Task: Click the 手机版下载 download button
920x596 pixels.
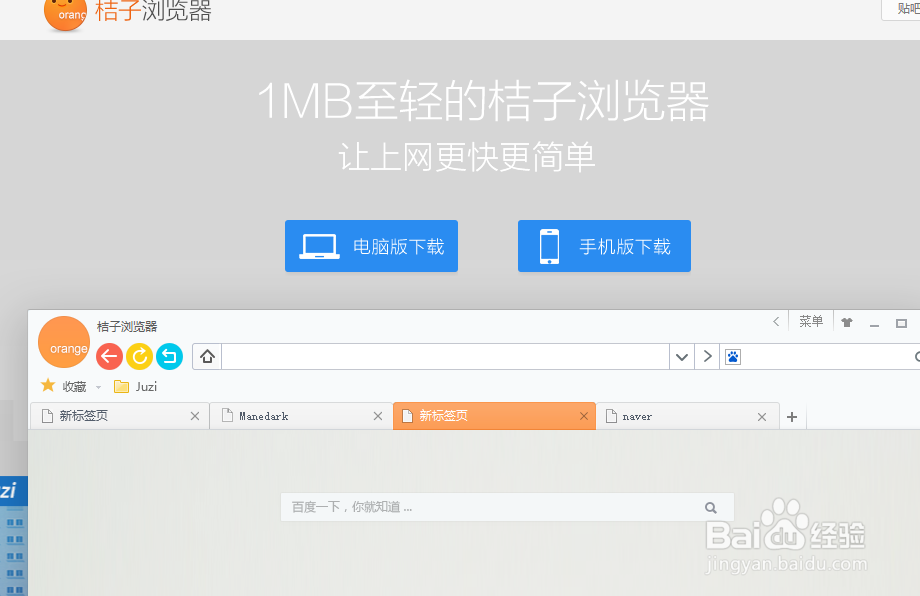Action: [x=604, y=245]
